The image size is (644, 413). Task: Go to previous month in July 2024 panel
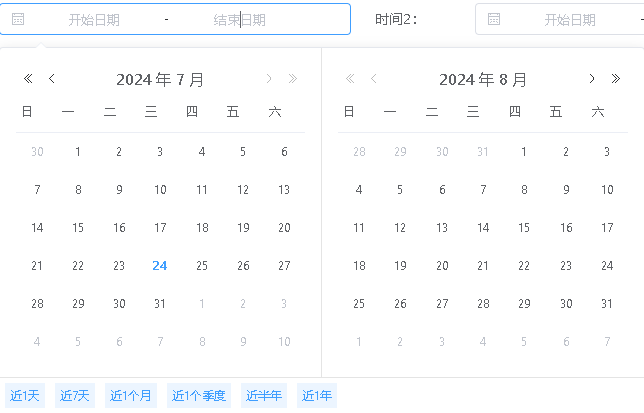[x=52, y=78]
